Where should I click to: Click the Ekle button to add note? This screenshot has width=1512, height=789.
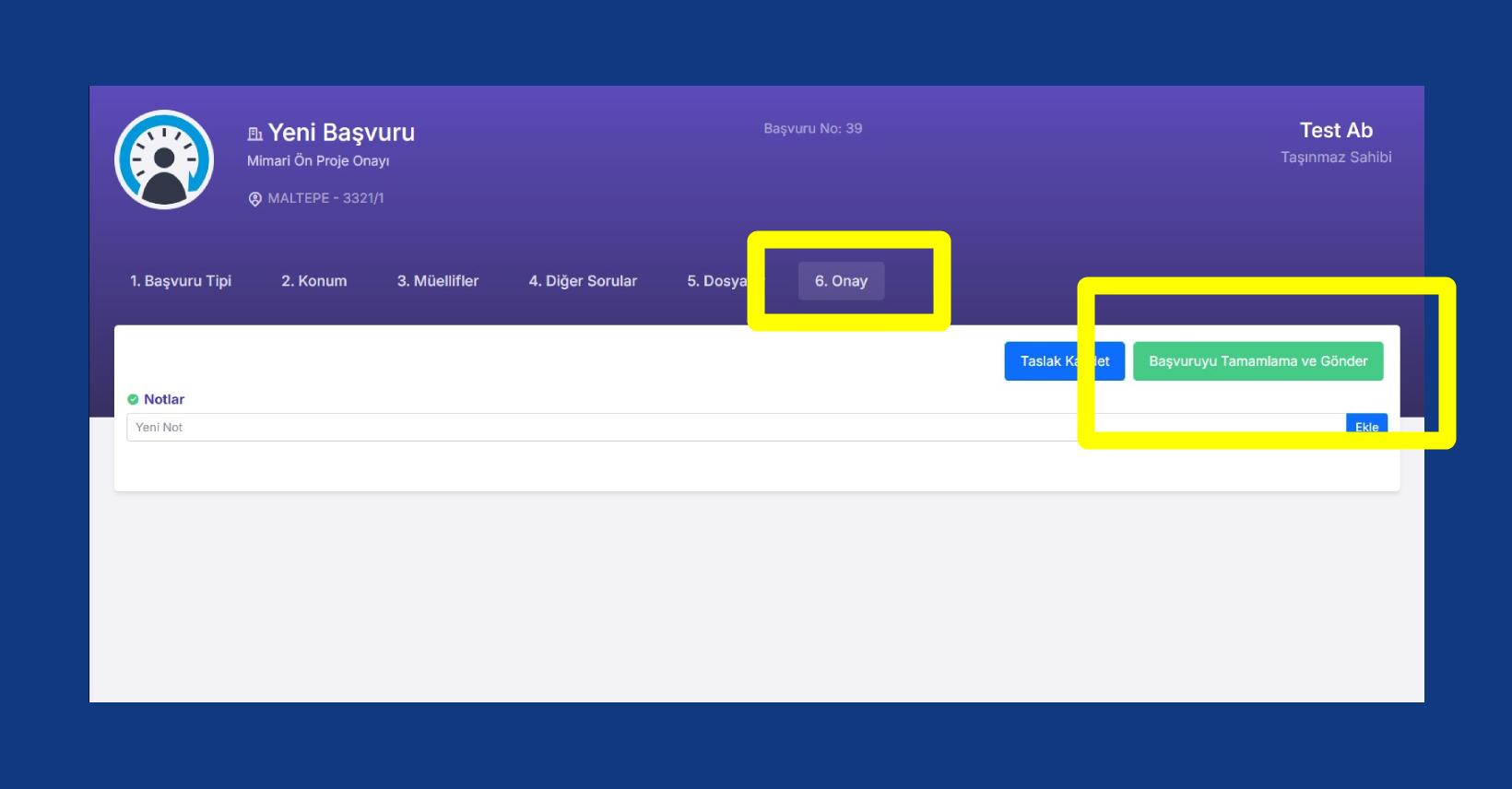[1366, 427]
